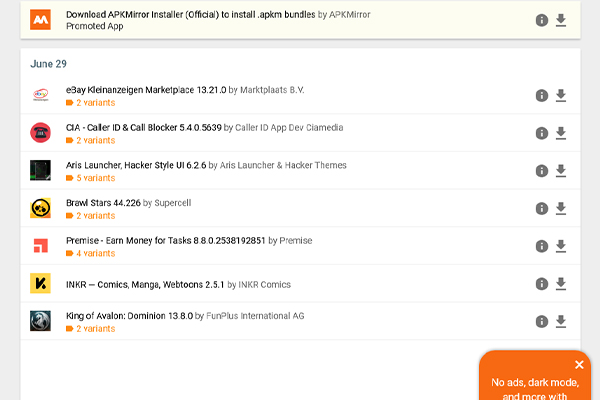Click the June 29 date heading
Screen dimensions: 600x400
point(48,64)
